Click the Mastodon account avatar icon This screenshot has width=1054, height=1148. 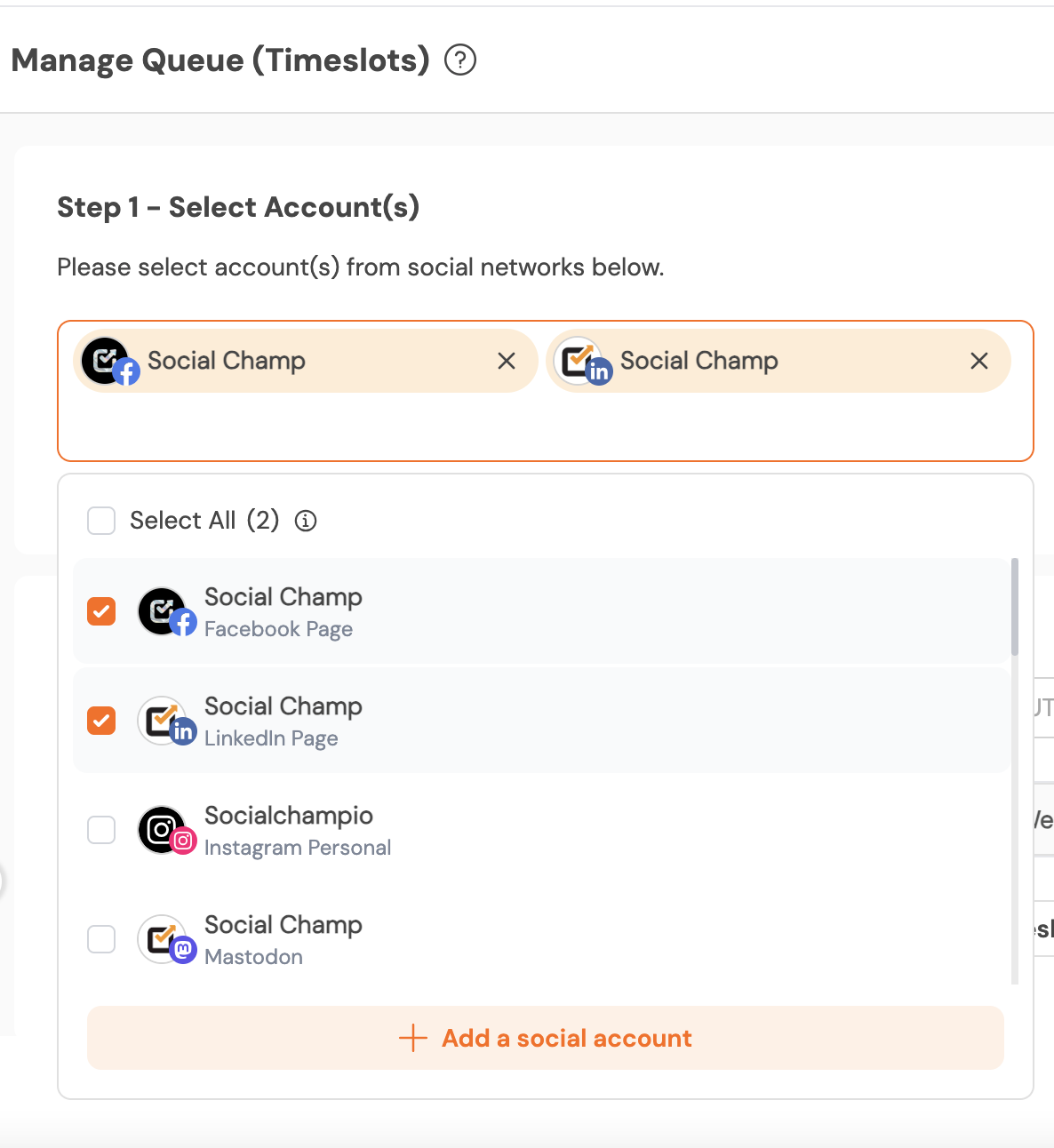(x=164, y=939)
